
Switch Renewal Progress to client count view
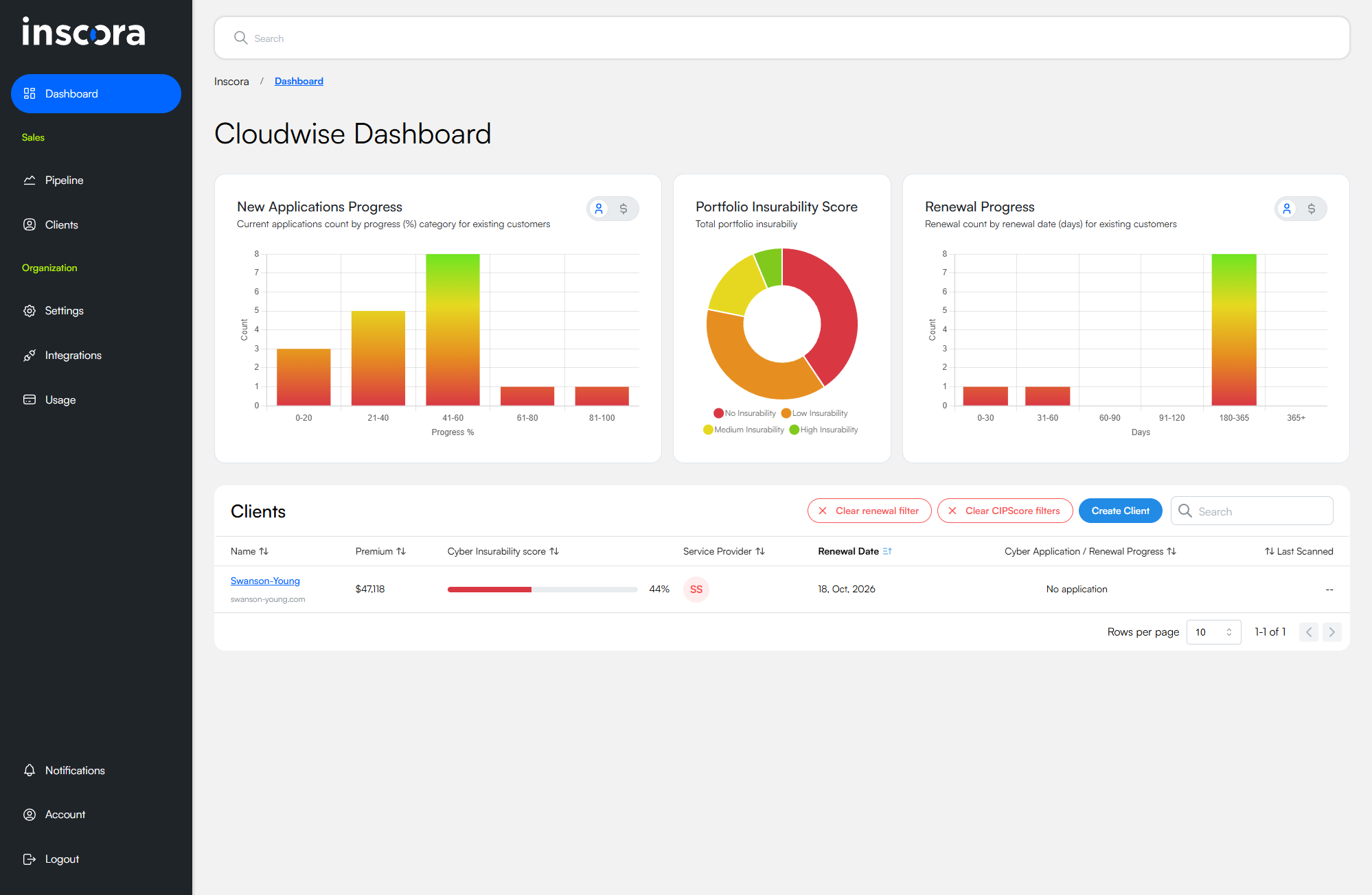point(1288,209)
